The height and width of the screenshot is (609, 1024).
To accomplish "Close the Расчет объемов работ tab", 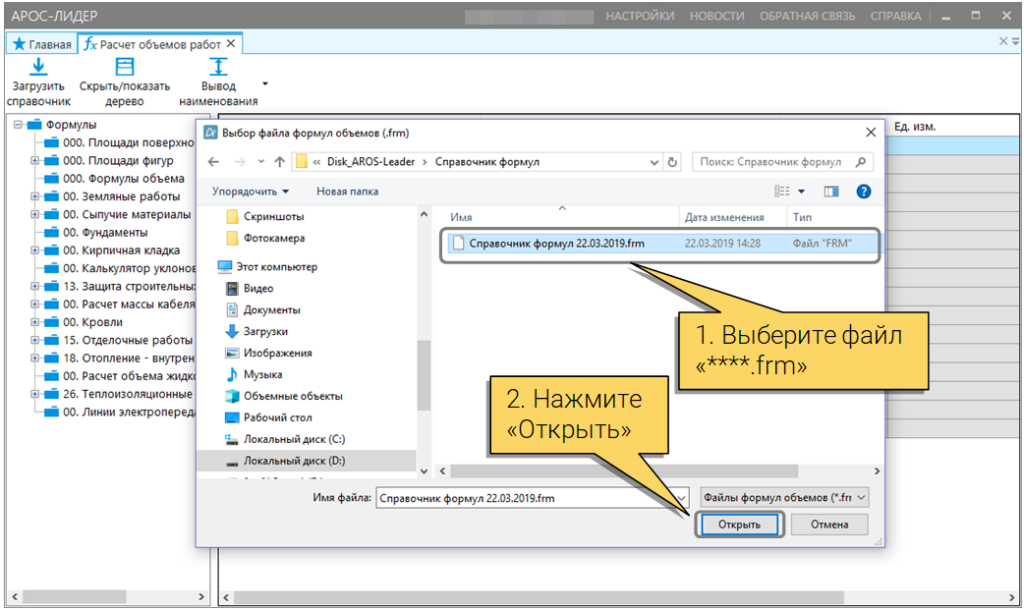I will pyautogui.click(x=231, y=44).
